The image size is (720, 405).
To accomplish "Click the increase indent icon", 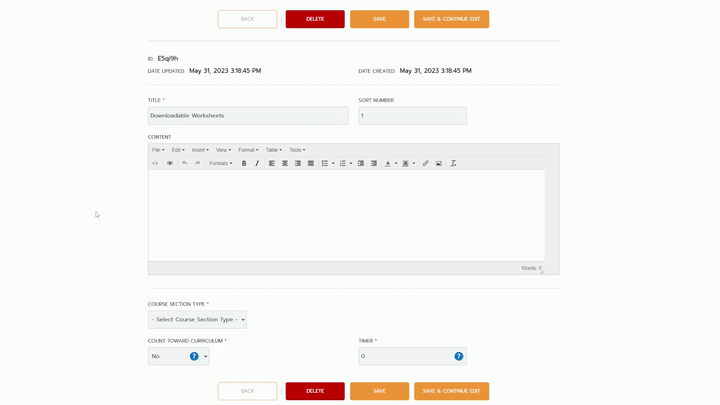I will point(374,163).
